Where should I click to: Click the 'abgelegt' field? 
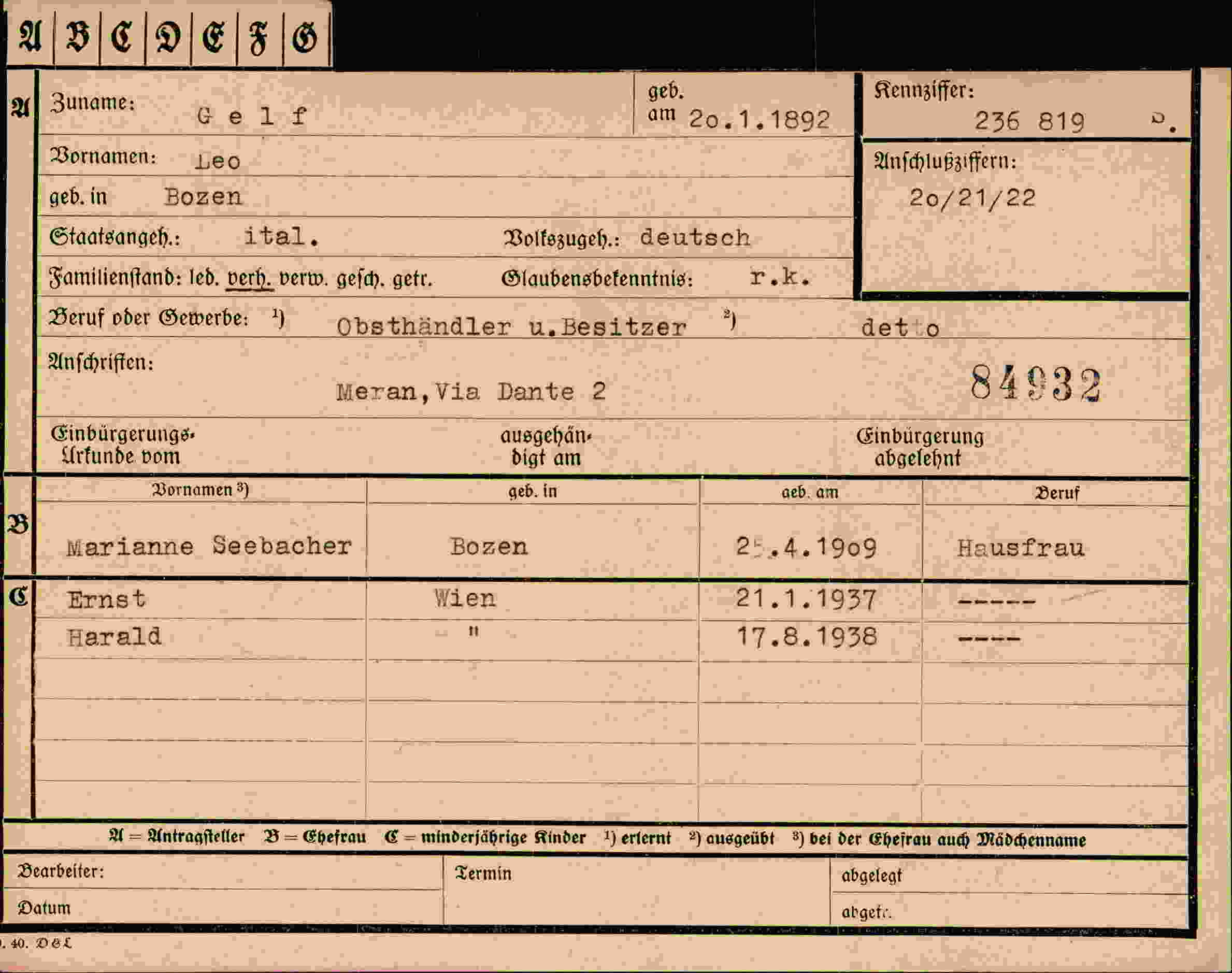[x=1009, y=876]
